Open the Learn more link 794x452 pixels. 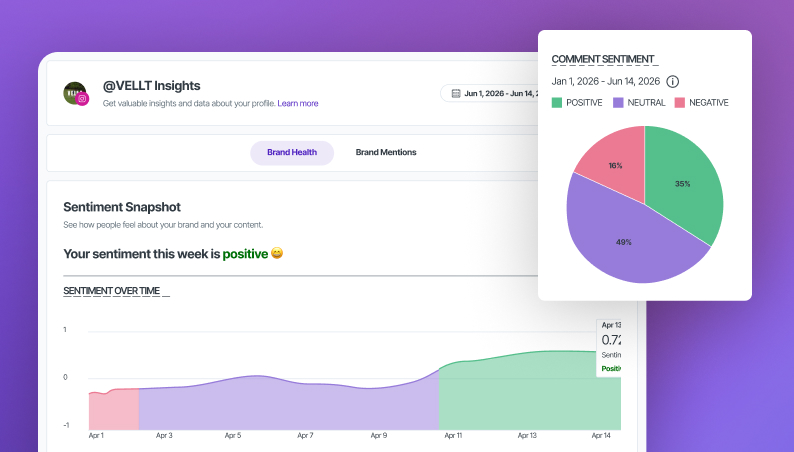click(x=298, y=103)
